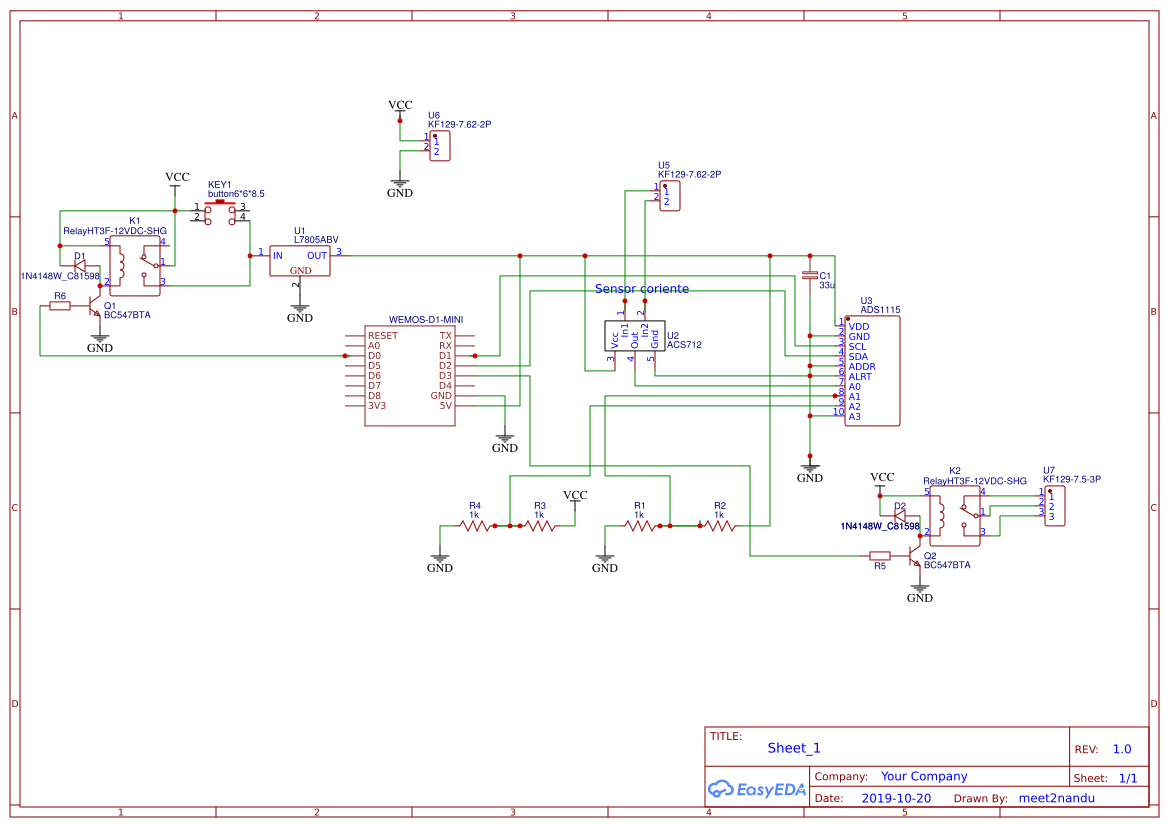Click the ALRT pin label on ADS1115
Viewport: 1169px width, 827px height.
[860, 377]
